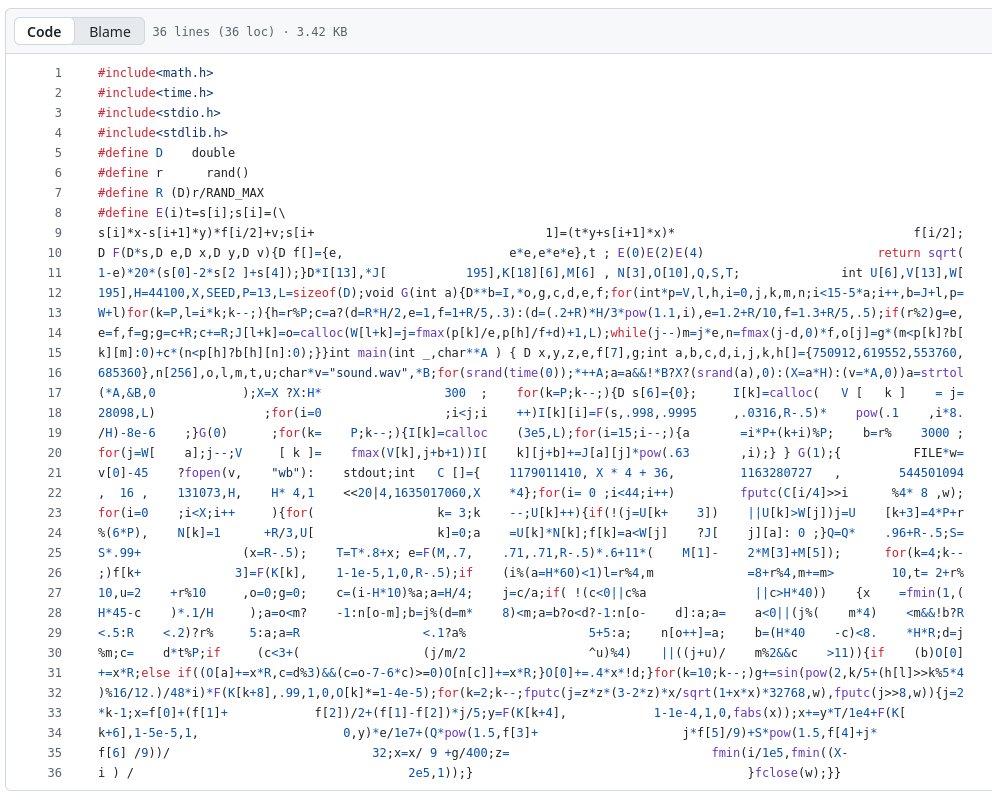Select line number 15

(x=55, y=353)
